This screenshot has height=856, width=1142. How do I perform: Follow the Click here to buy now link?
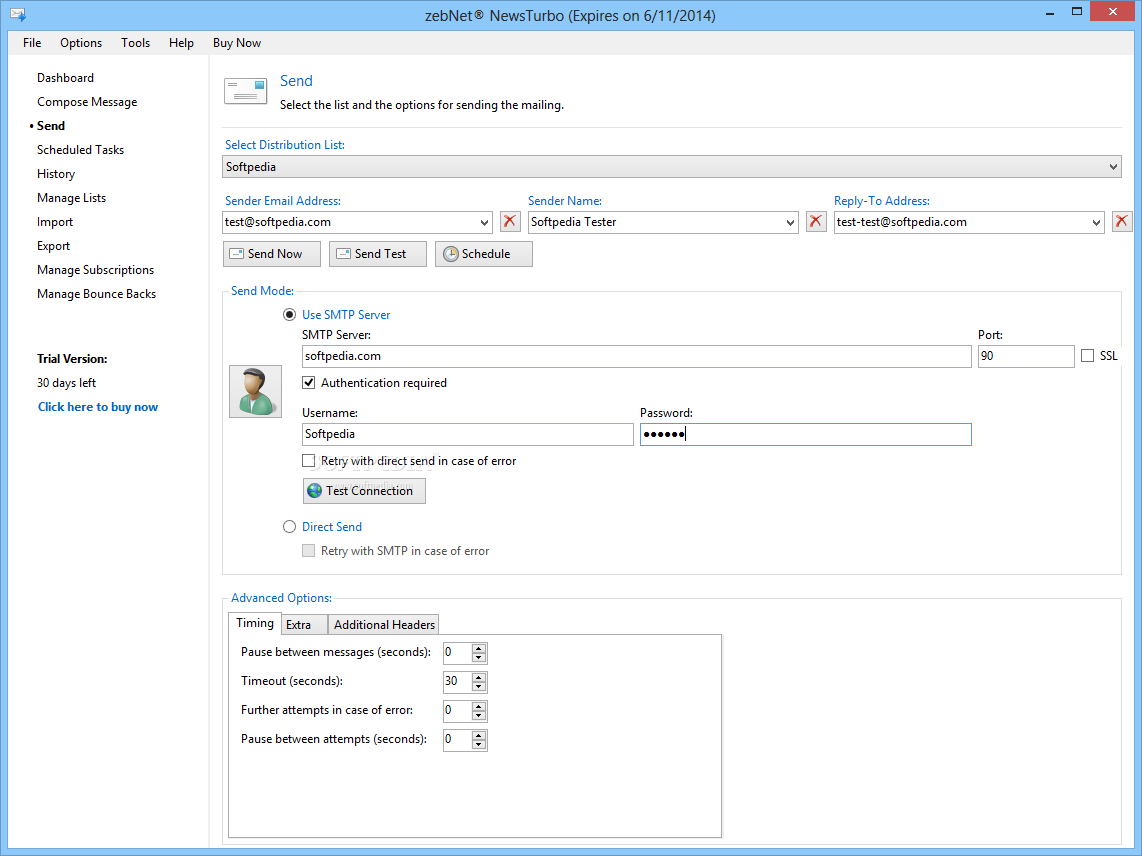[x=98, y=407]
